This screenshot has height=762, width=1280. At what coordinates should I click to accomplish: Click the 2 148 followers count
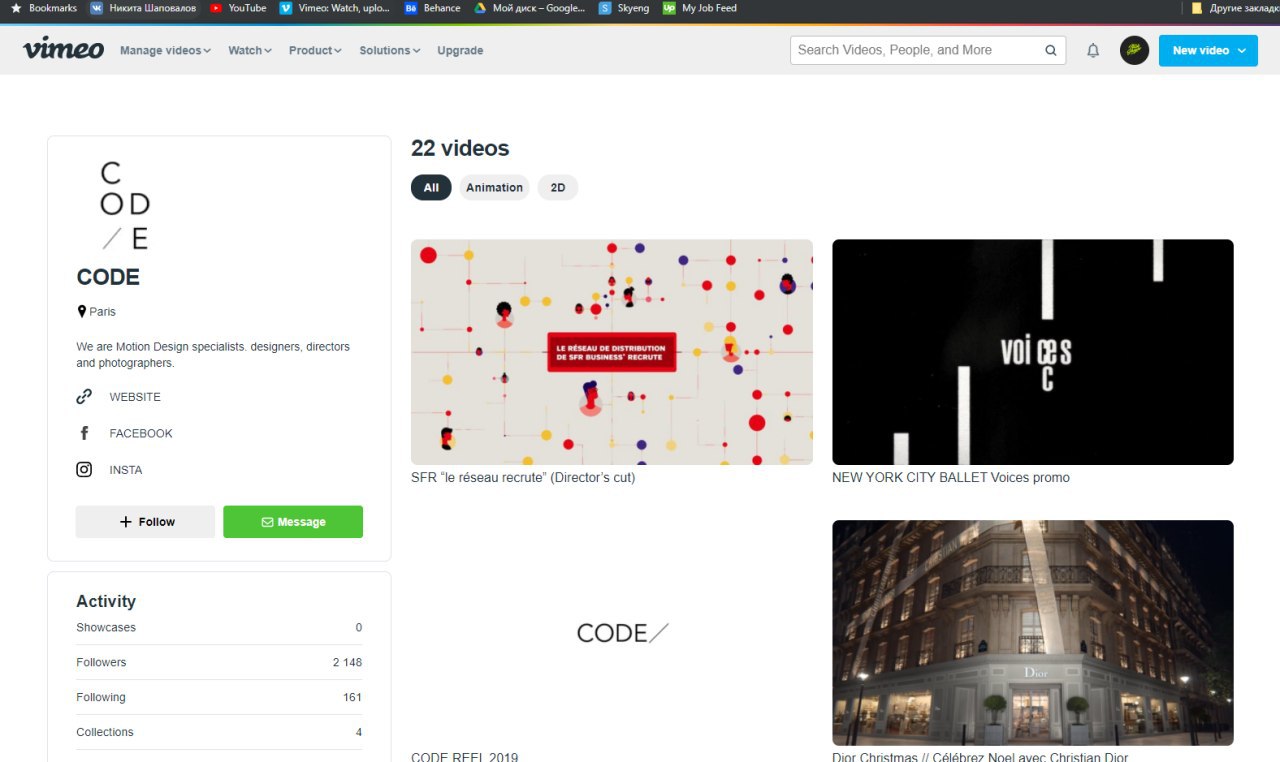tap(347, 662)
